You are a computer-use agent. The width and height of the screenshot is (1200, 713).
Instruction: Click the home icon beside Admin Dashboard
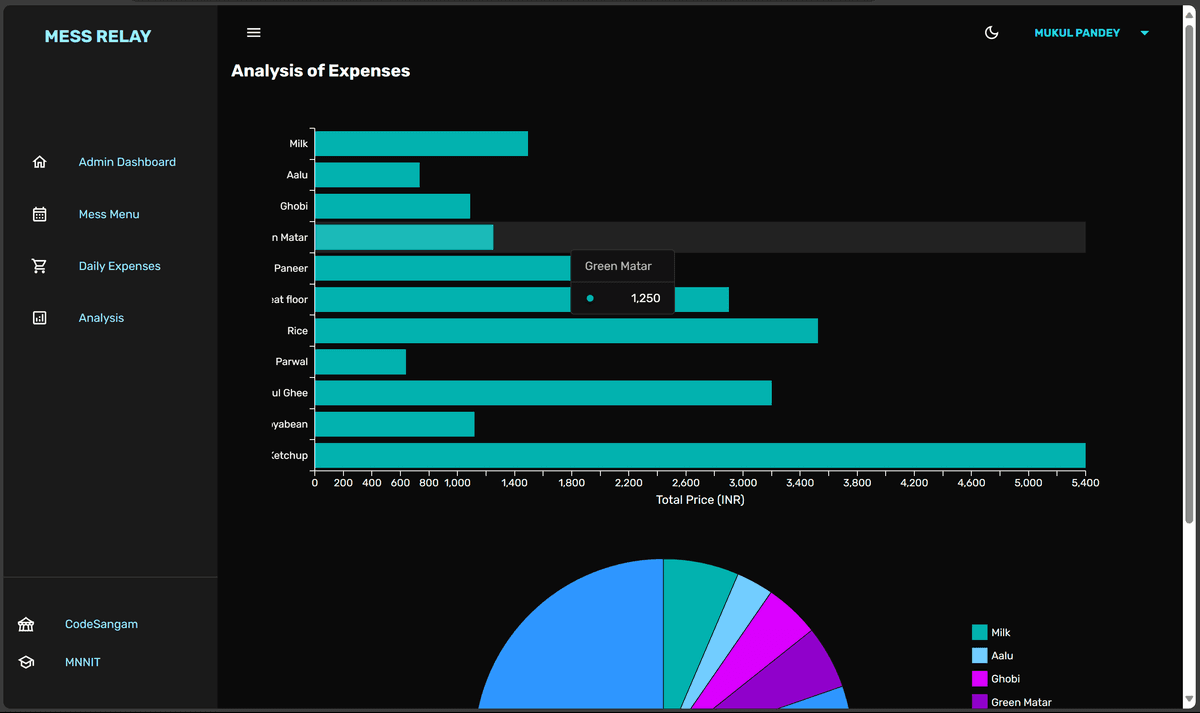(x=40, y=162)
